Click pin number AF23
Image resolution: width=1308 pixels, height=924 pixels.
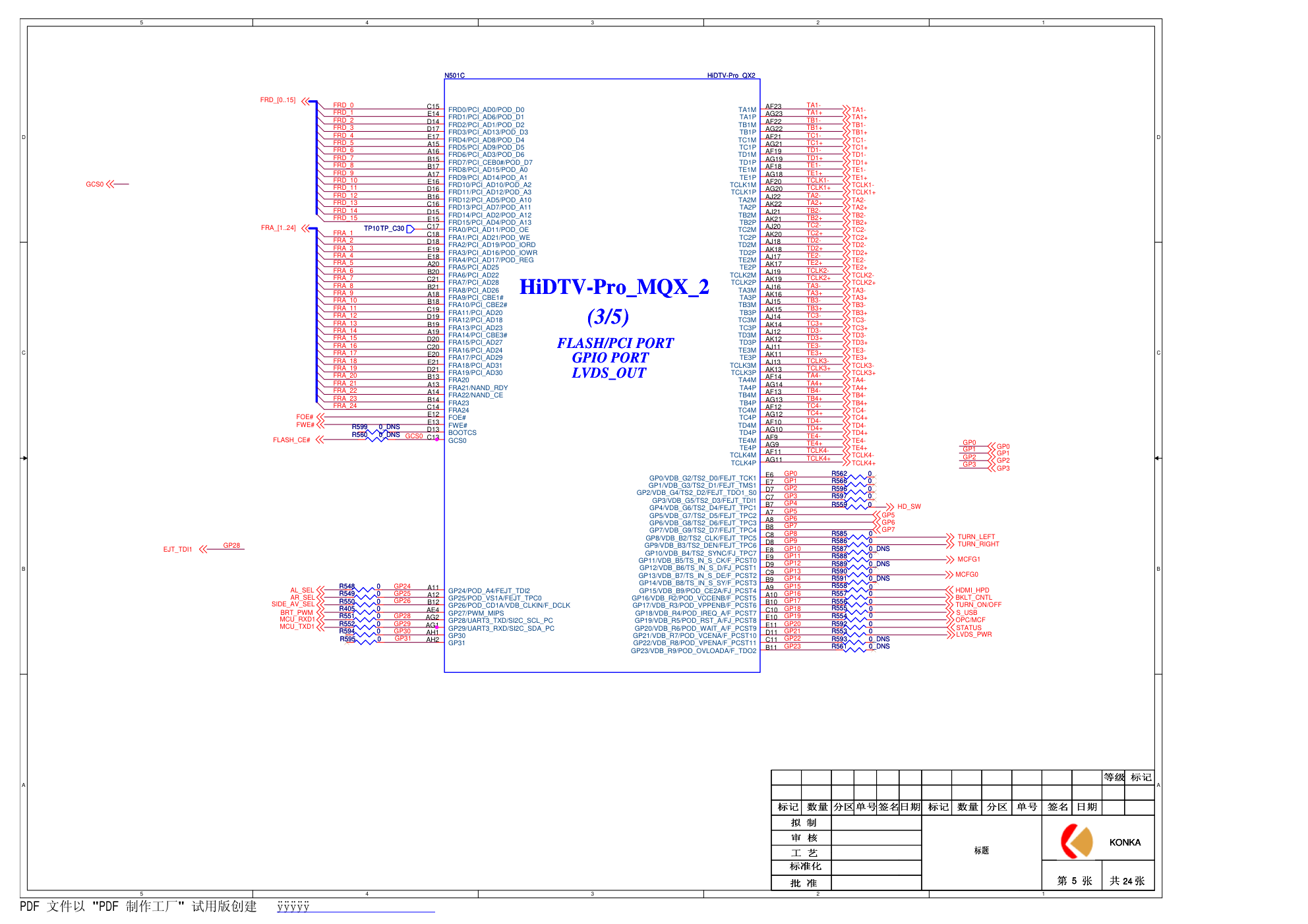[x=773, y=106]
